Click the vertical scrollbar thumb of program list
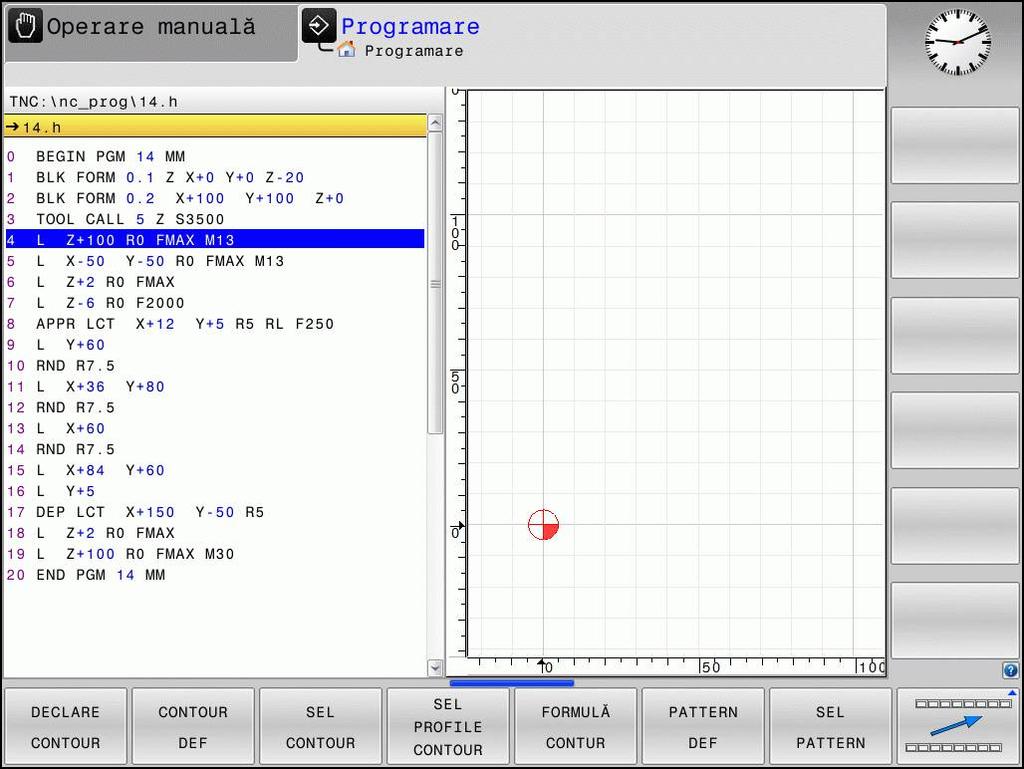This screenshot has width=1024, height=769. click(x=435, y=283)
